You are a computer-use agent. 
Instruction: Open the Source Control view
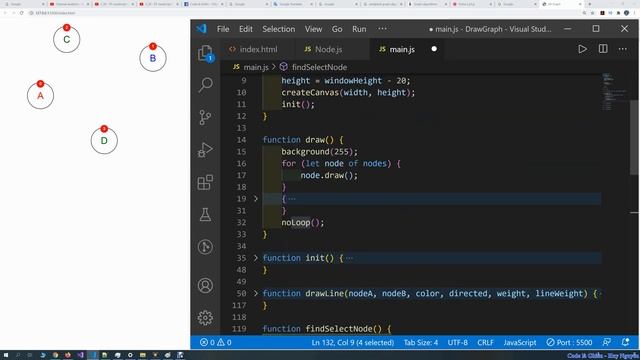click(205, 117)
